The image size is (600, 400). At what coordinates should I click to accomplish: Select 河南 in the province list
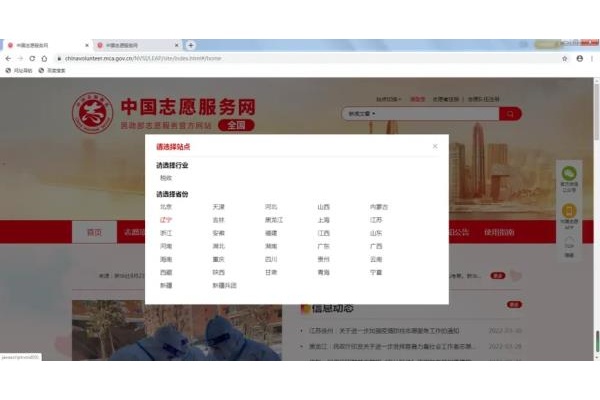coord(166,246)
